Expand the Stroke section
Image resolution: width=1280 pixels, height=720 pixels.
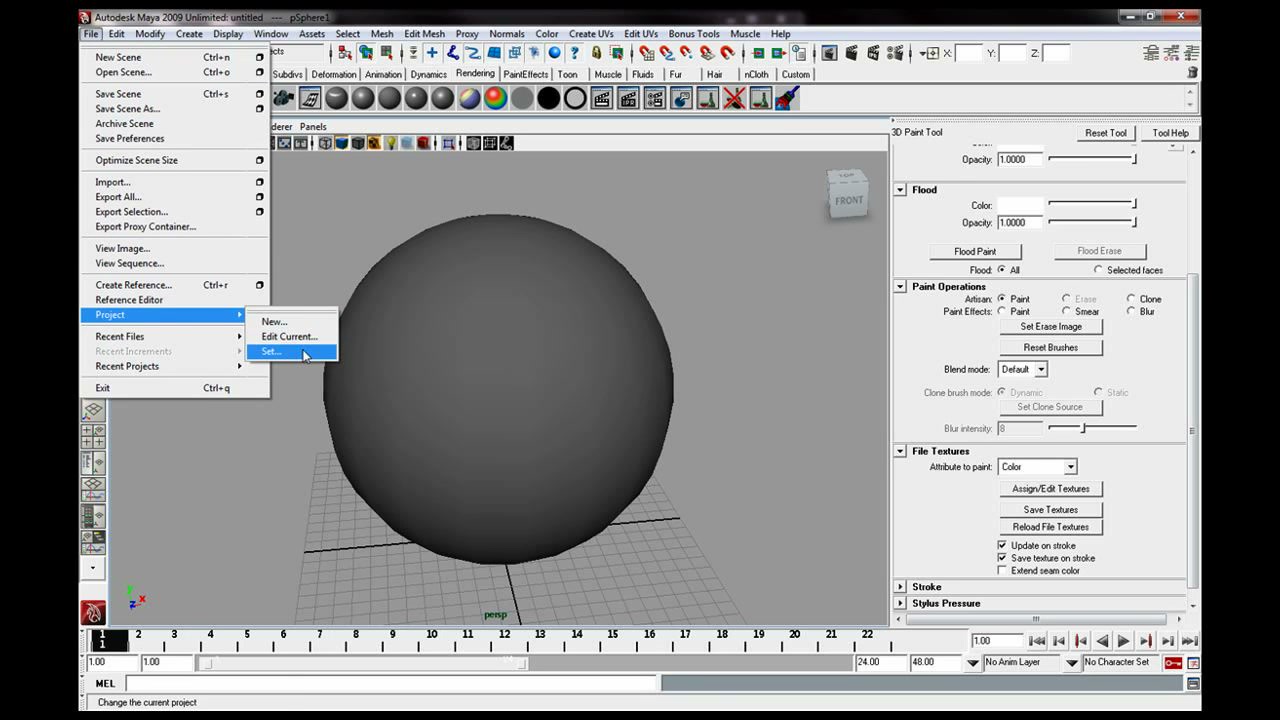900,587
